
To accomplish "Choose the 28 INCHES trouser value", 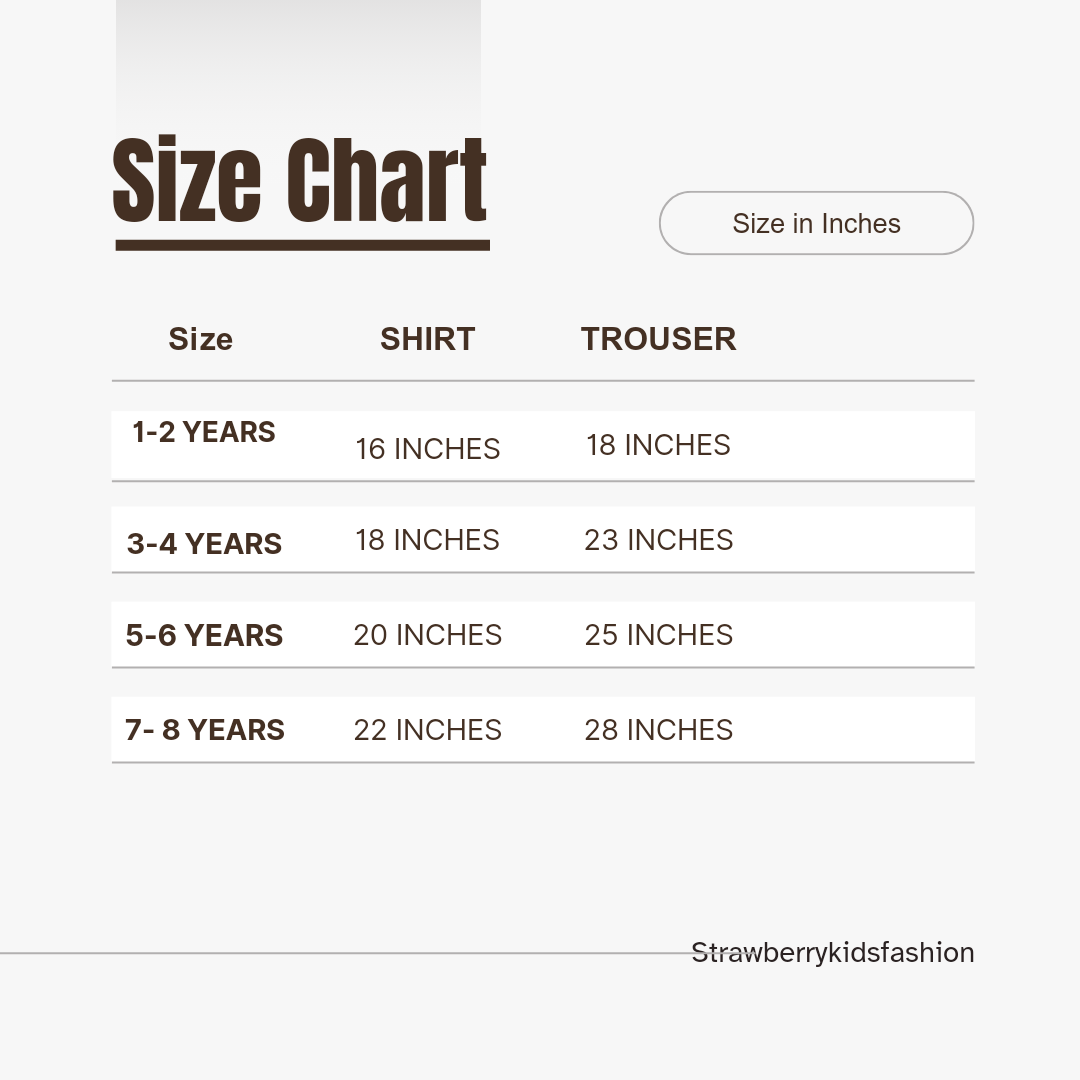I will pyautogui.click(x=658, y=730).
